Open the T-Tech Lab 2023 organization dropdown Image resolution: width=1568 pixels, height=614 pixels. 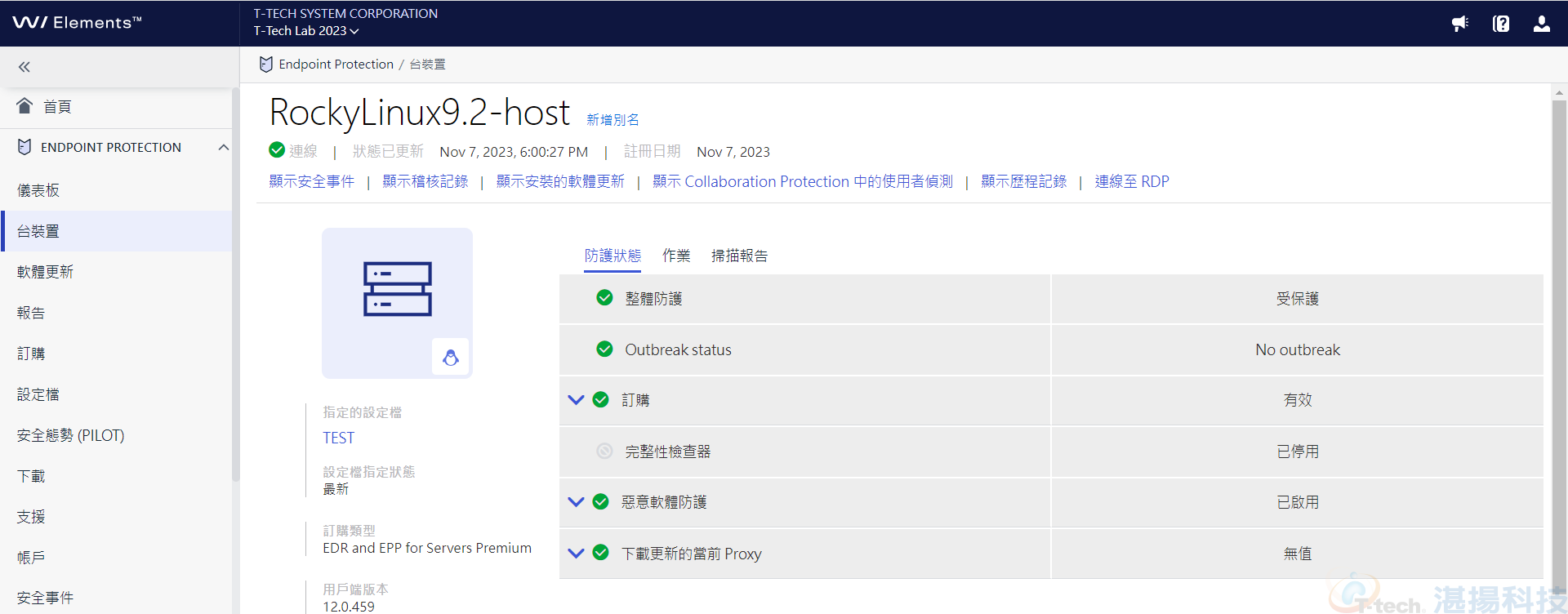tap(306, 31)
